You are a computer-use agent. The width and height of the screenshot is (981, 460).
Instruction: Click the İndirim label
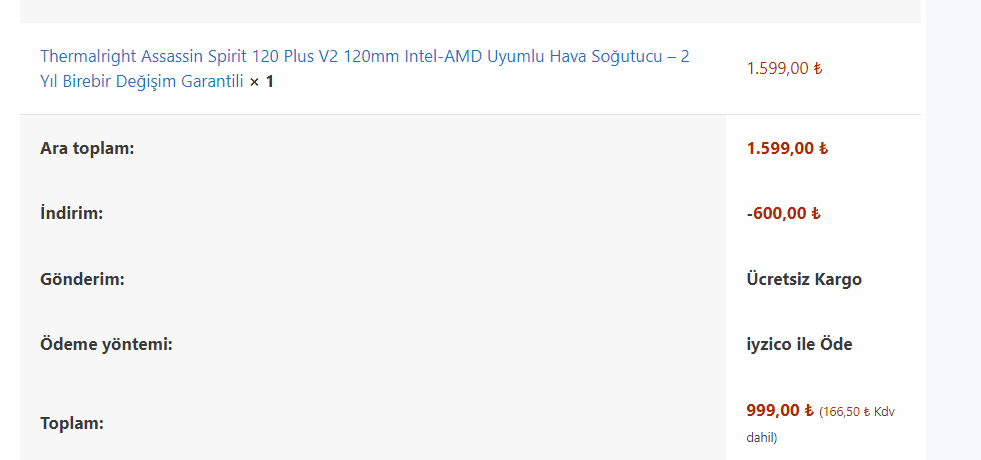pos(72,214)
